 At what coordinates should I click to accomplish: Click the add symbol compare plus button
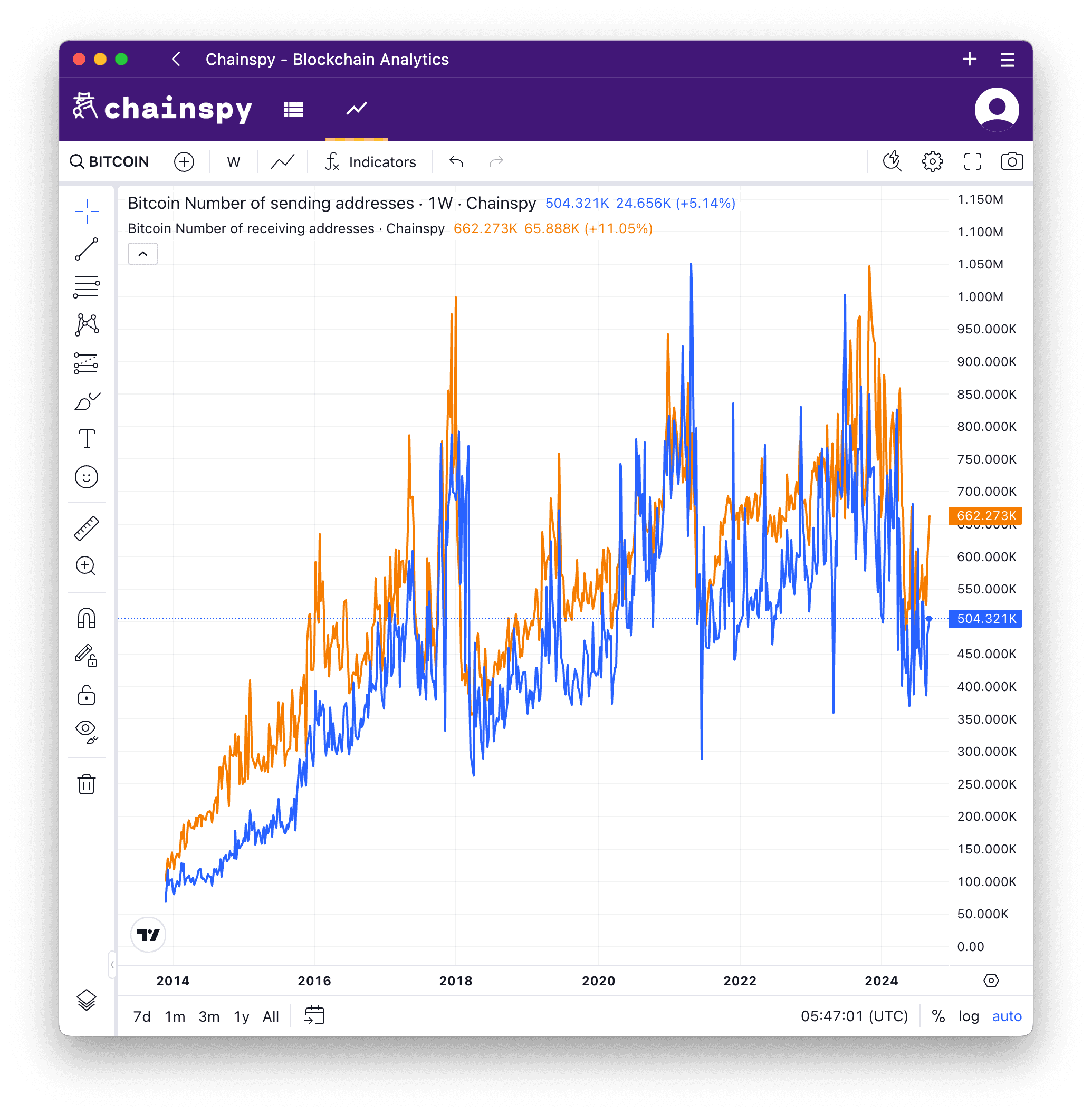[x=184, y=162]
